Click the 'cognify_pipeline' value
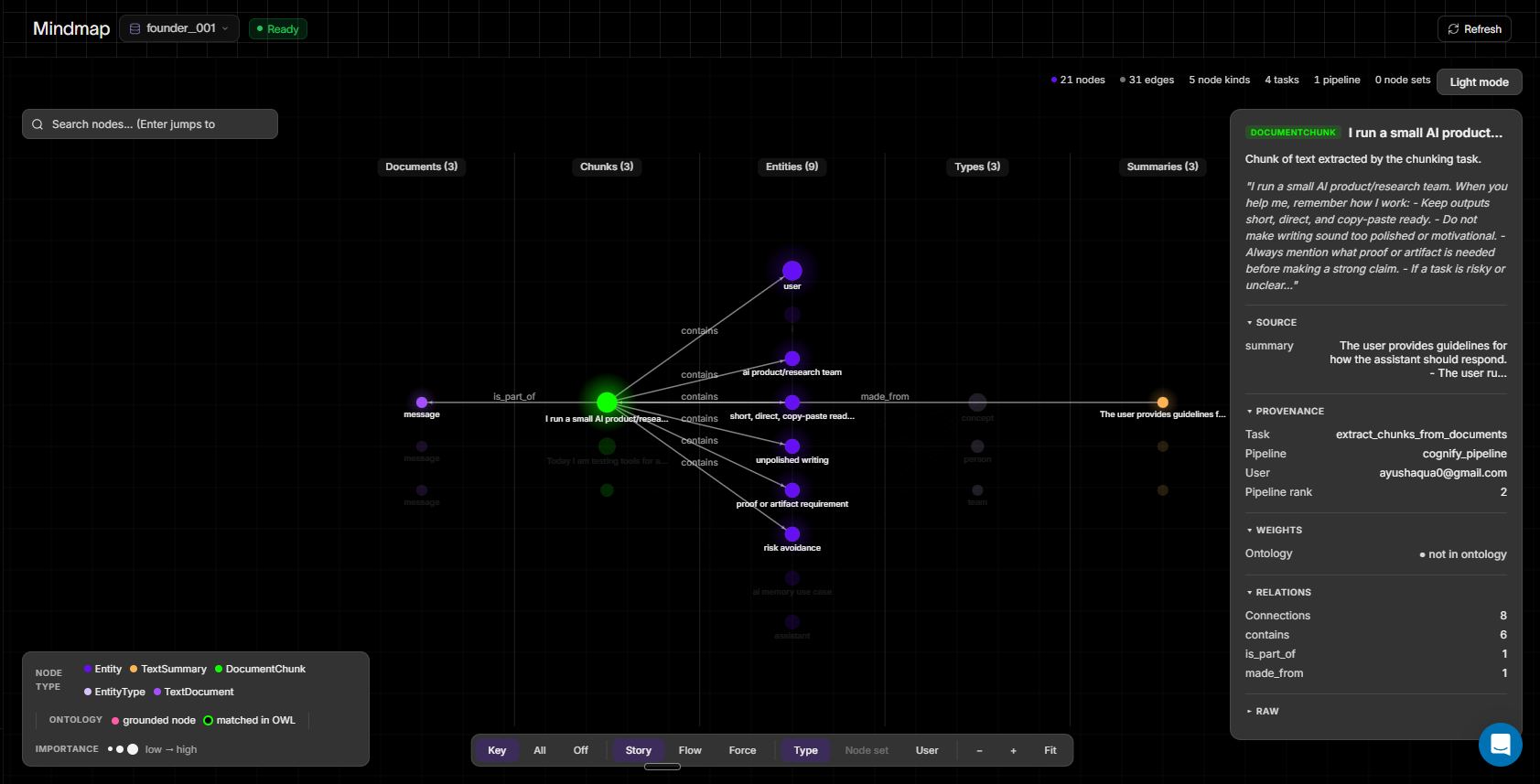 (x=1464, y=454)
